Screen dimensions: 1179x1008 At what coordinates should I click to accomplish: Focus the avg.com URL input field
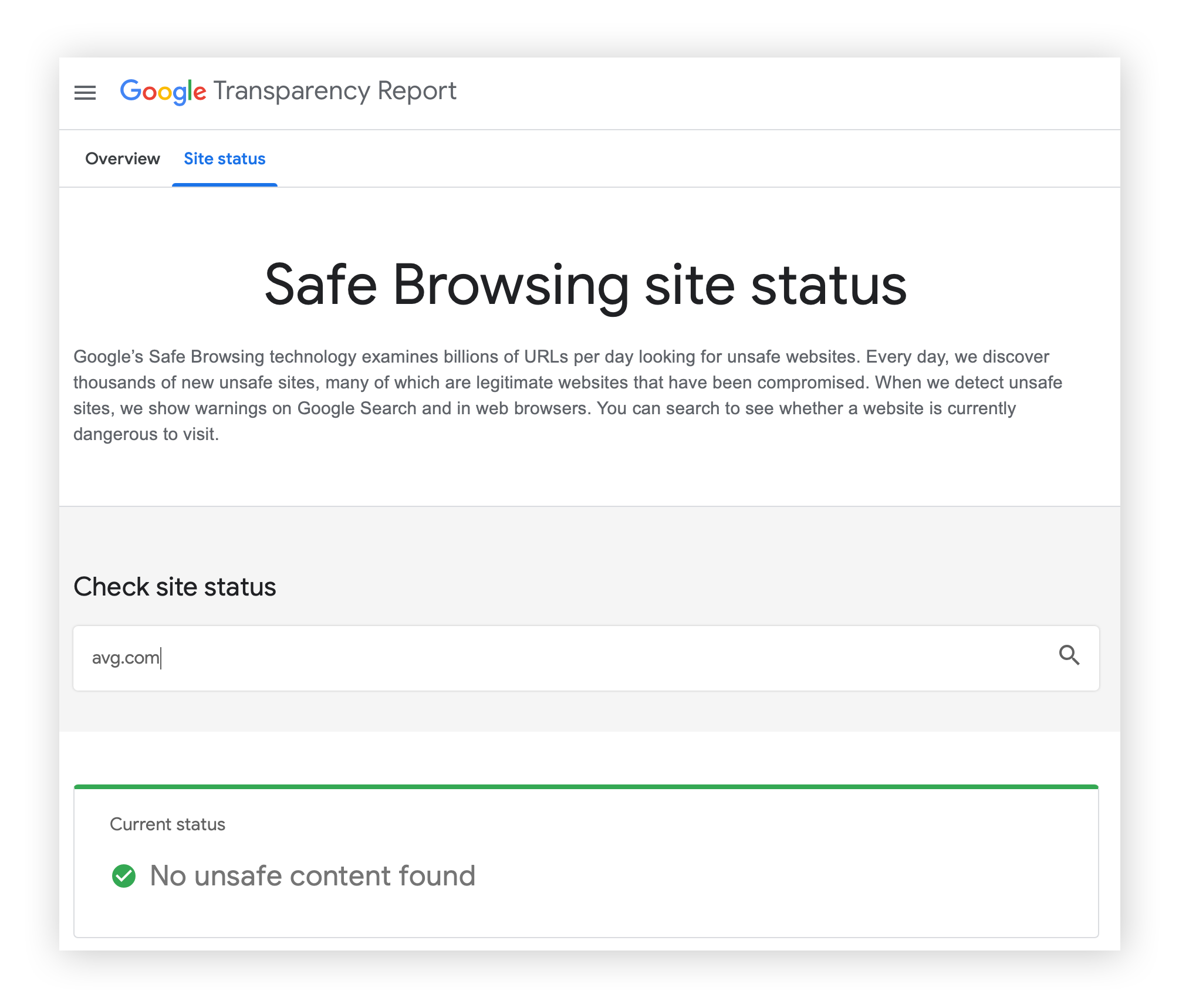pos(586,658)
